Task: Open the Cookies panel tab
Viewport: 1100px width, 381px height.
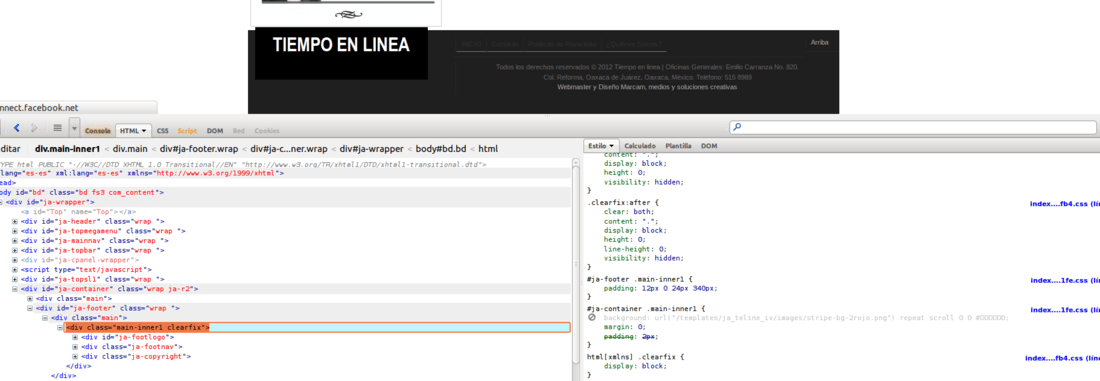Action: coord(267,131)
